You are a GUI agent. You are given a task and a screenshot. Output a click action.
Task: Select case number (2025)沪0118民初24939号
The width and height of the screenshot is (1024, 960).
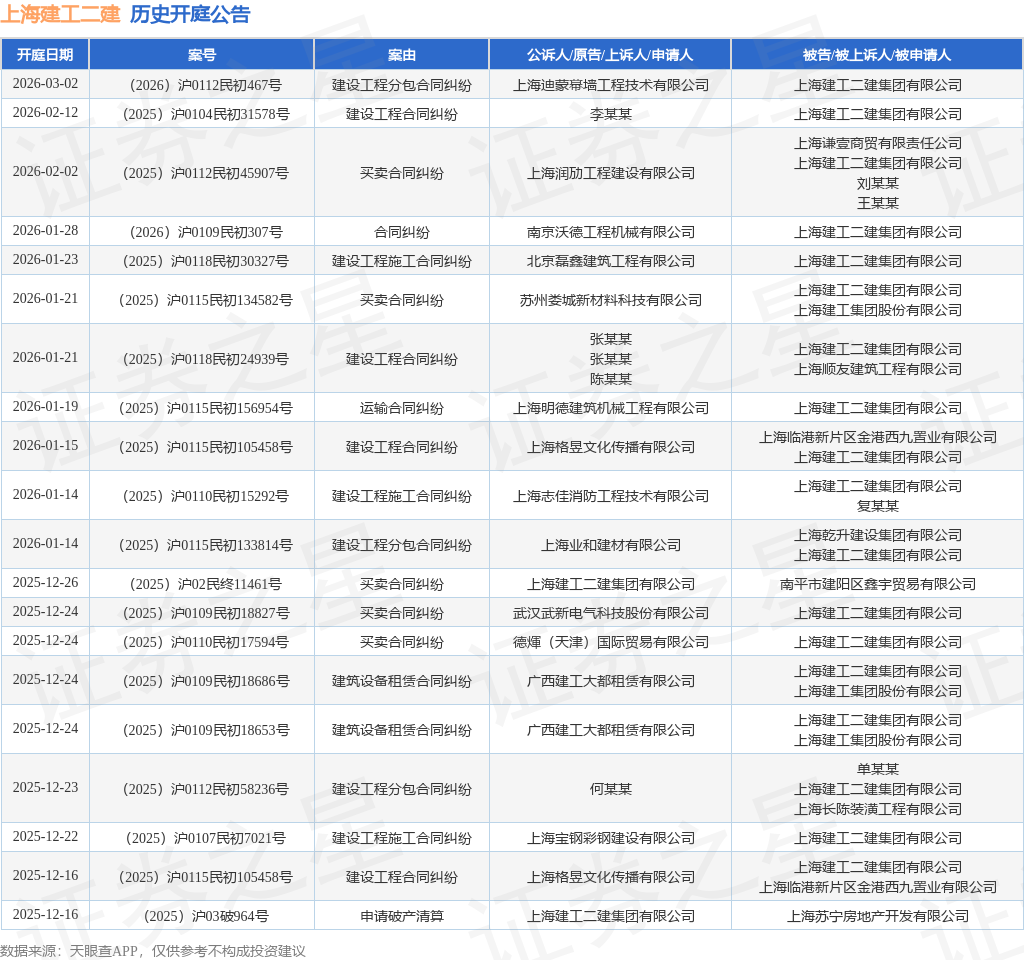pyautogui.click(x=206, y=359)
